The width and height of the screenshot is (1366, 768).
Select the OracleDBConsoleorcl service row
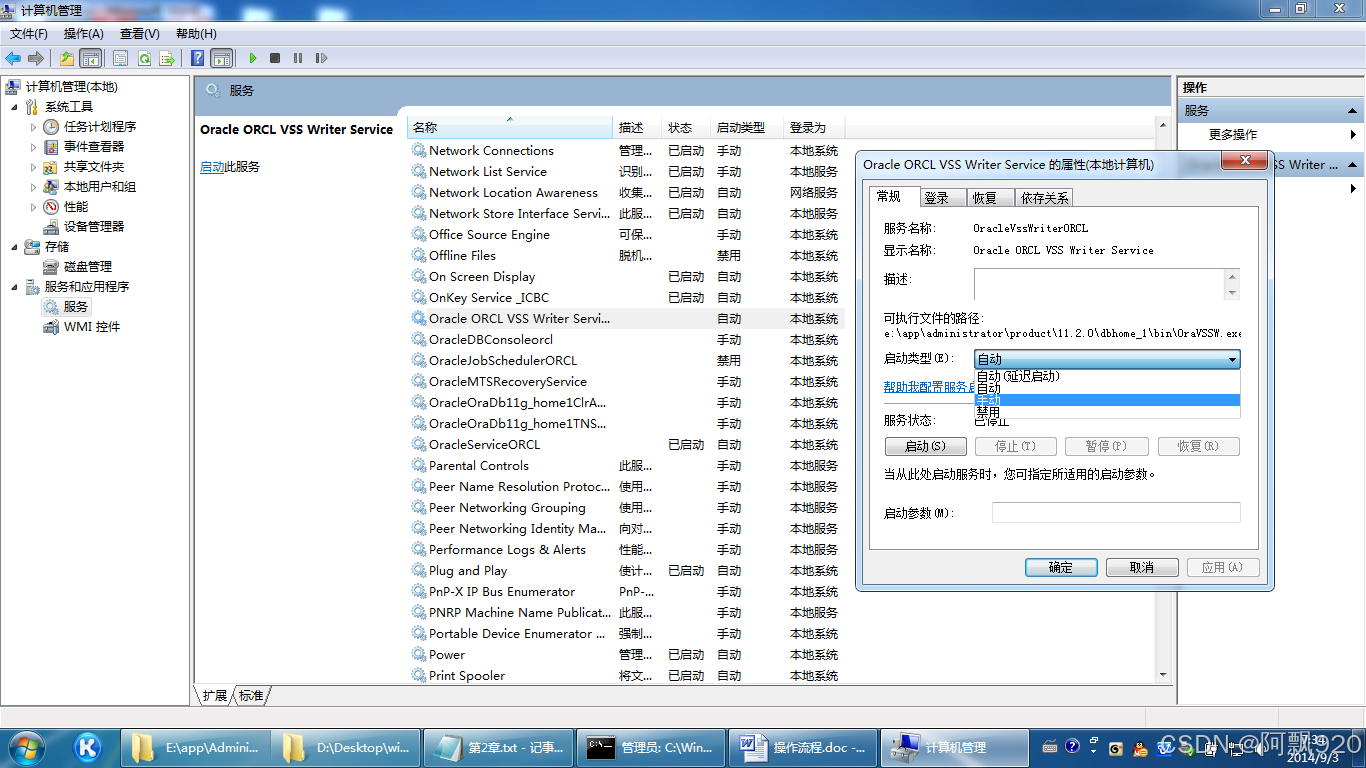[x=624, y=340]
